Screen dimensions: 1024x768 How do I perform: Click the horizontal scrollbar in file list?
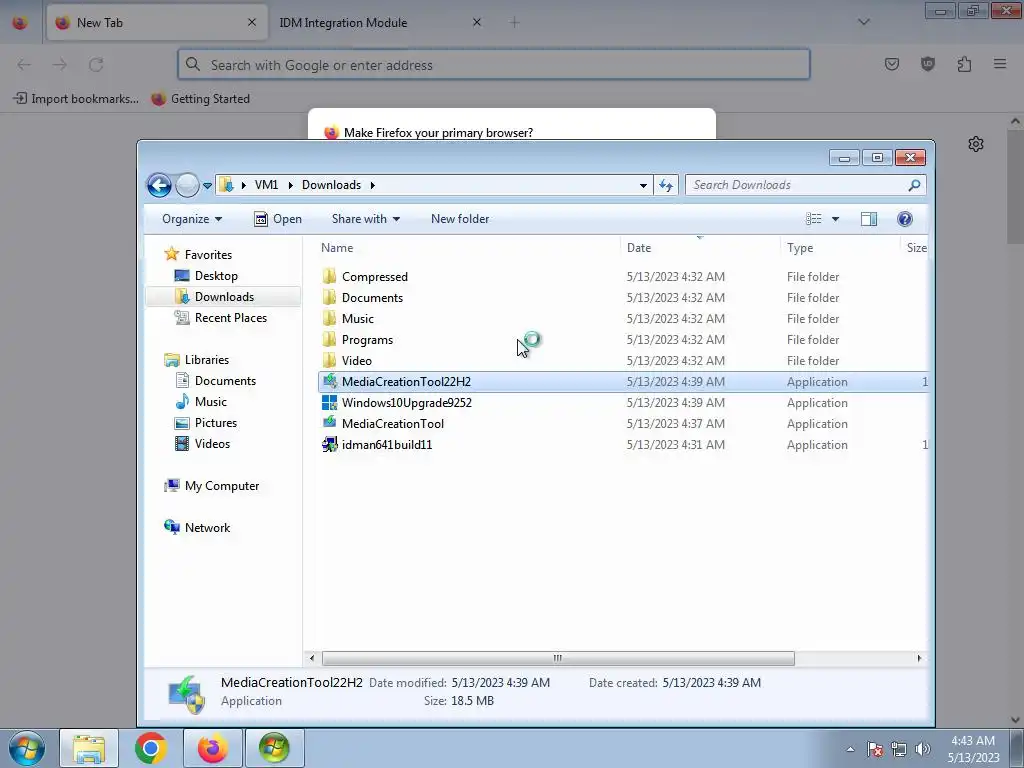[558, 658]
